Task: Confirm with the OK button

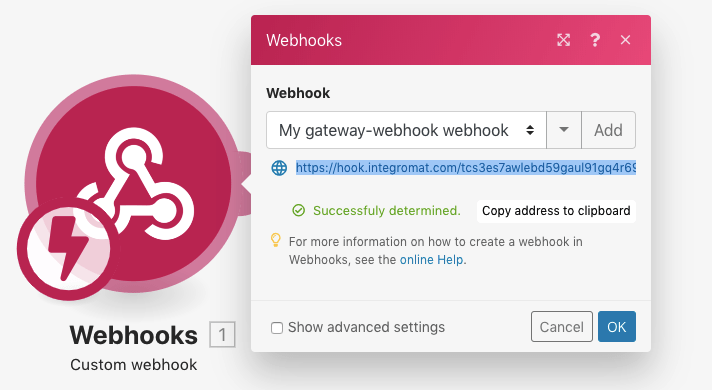Action: [x=617, y=326]
